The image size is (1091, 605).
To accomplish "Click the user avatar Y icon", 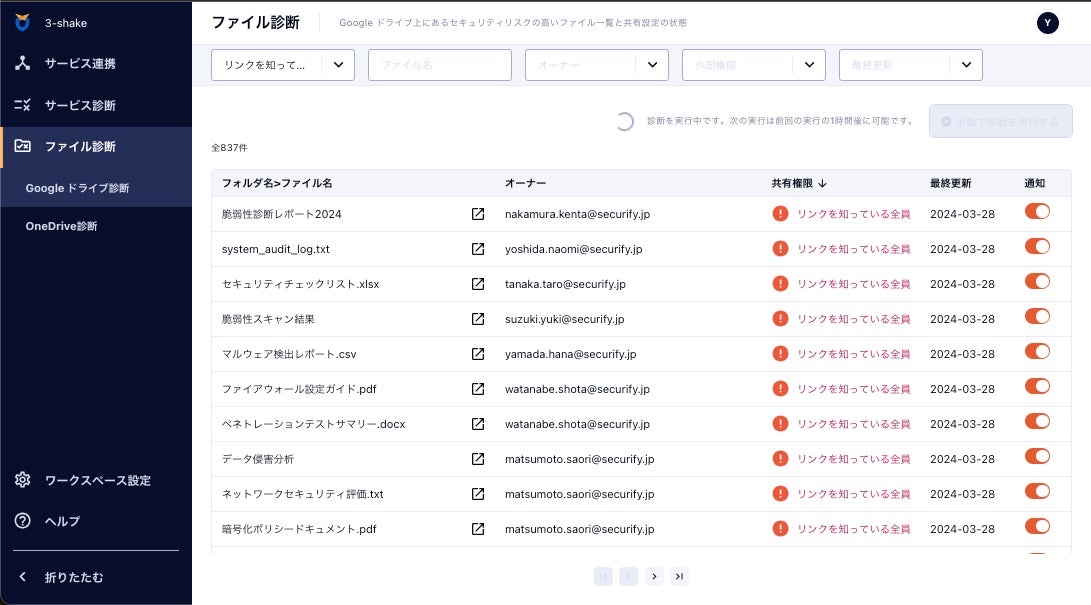I will 1048,23.
